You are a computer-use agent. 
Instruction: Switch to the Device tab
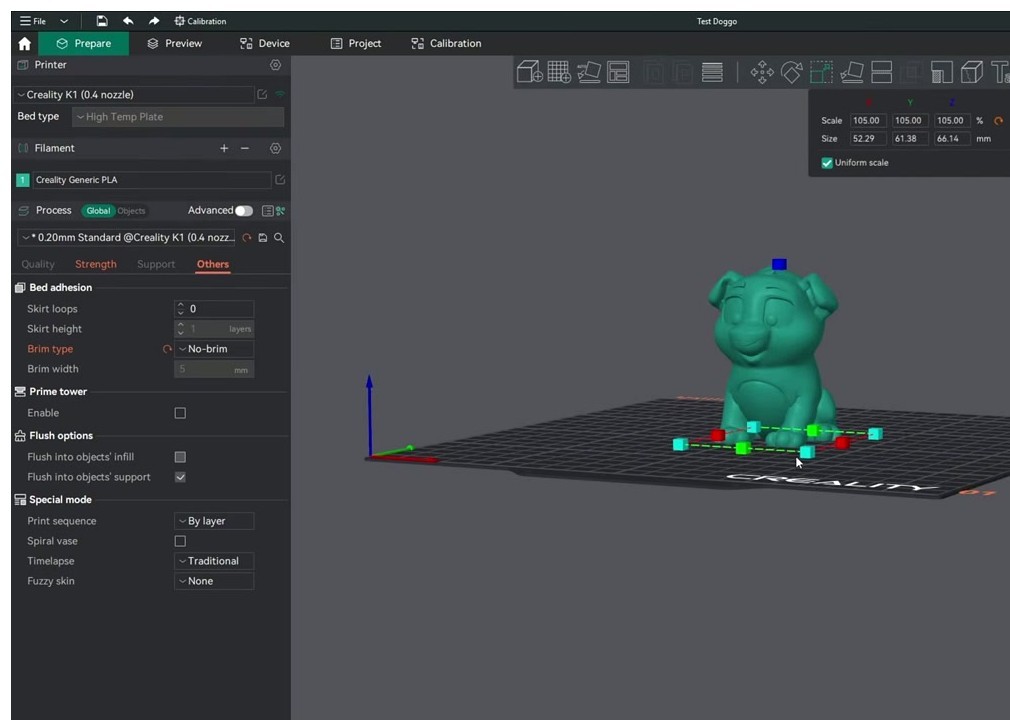coord(265,43)
